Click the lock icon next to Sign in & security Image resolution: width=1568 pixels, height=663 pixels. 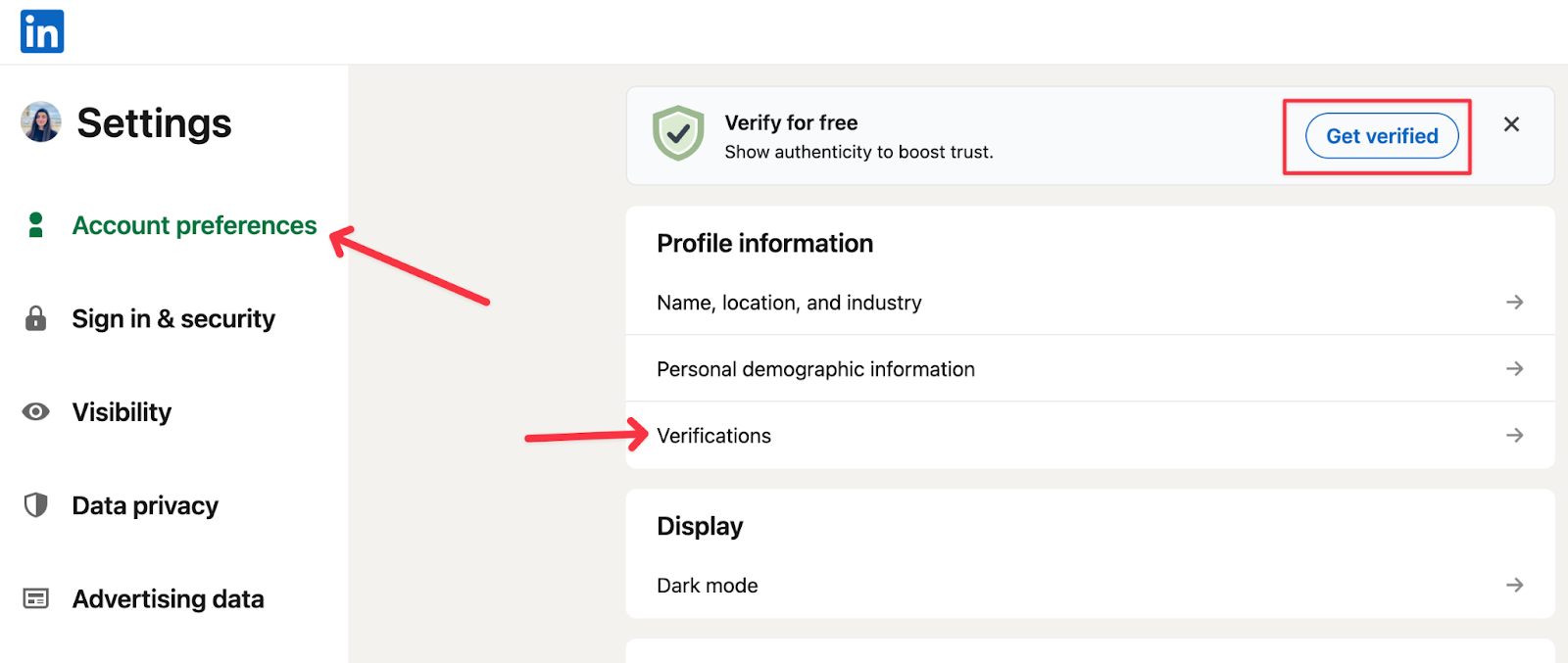(35, 317)
